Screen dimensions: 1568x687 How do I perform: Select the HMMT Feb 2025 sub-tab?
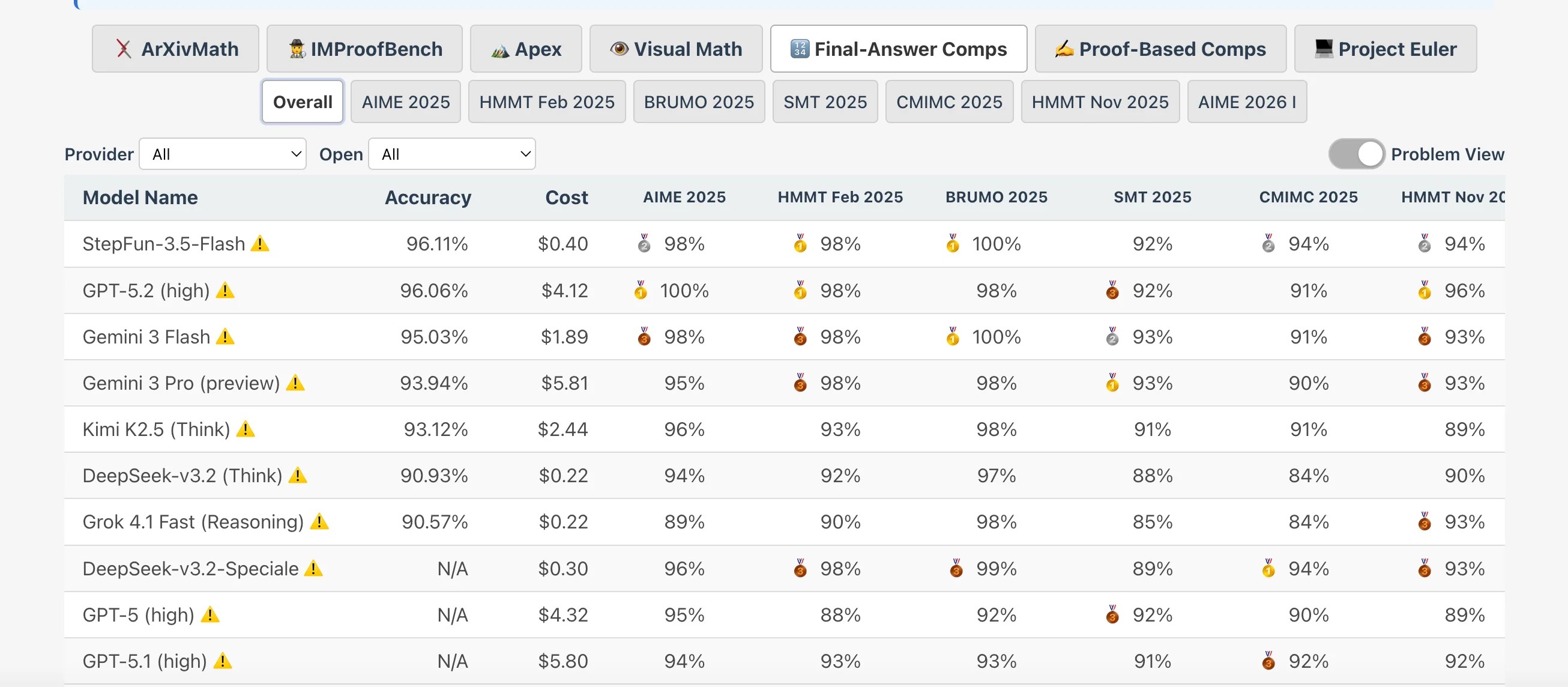[547, 101]
